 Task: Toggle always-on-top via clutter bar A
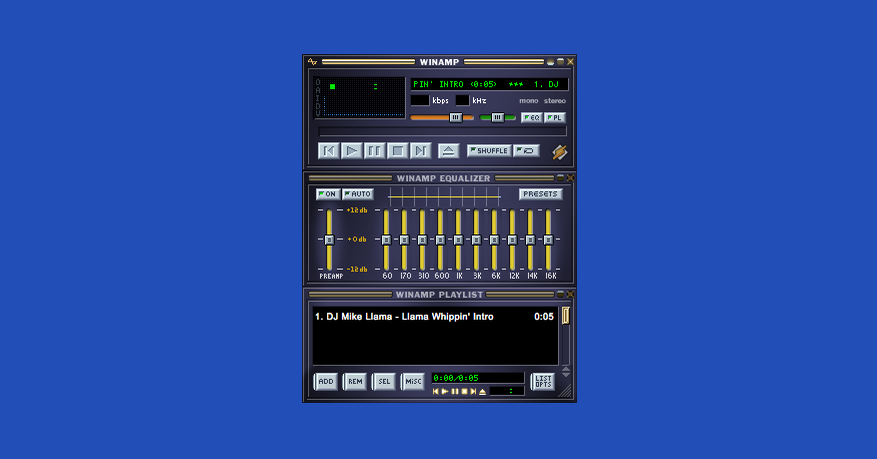[318, 89]
